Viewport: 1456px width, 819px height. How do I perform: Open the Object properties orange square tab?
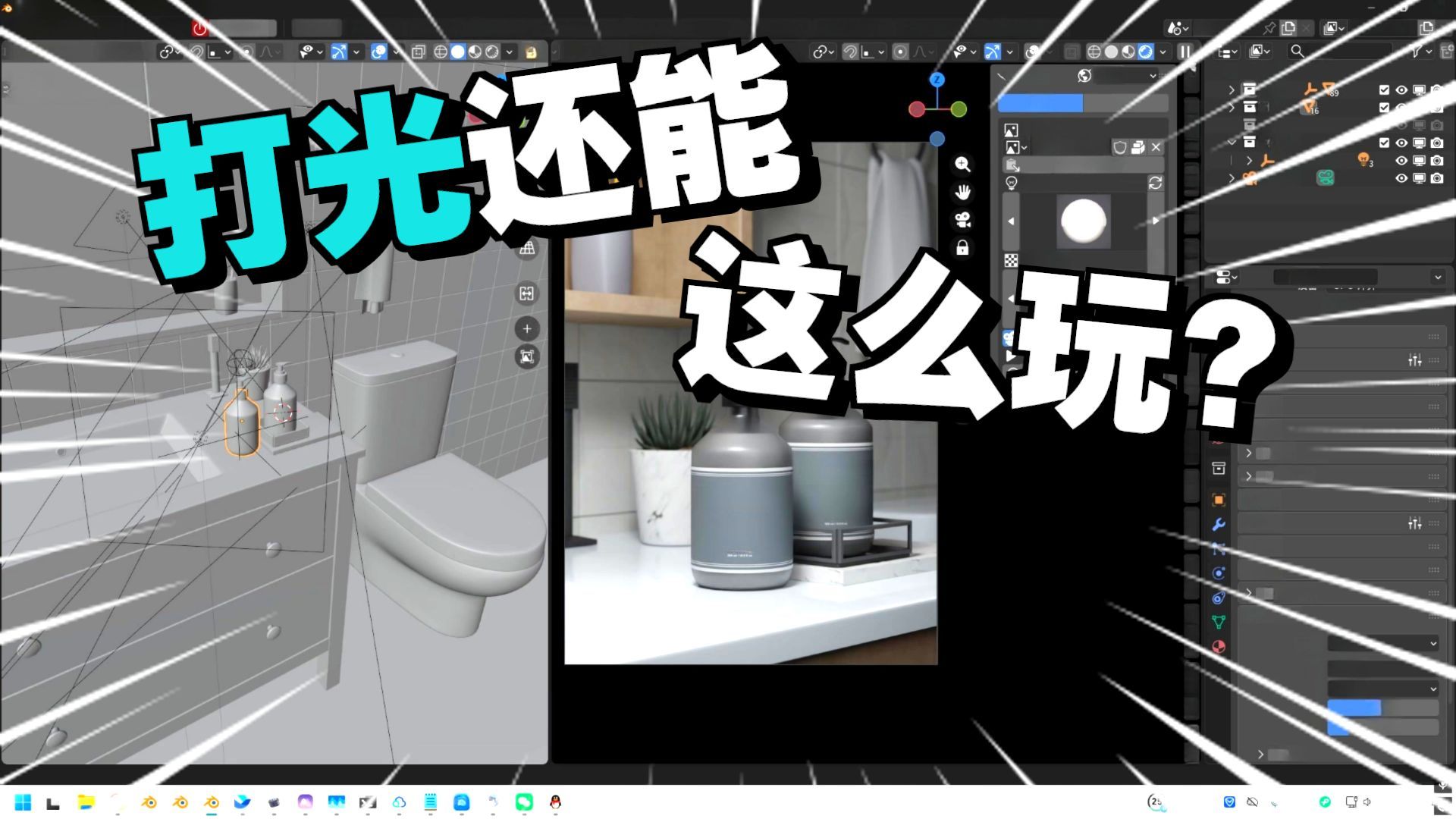point(1218,500)
